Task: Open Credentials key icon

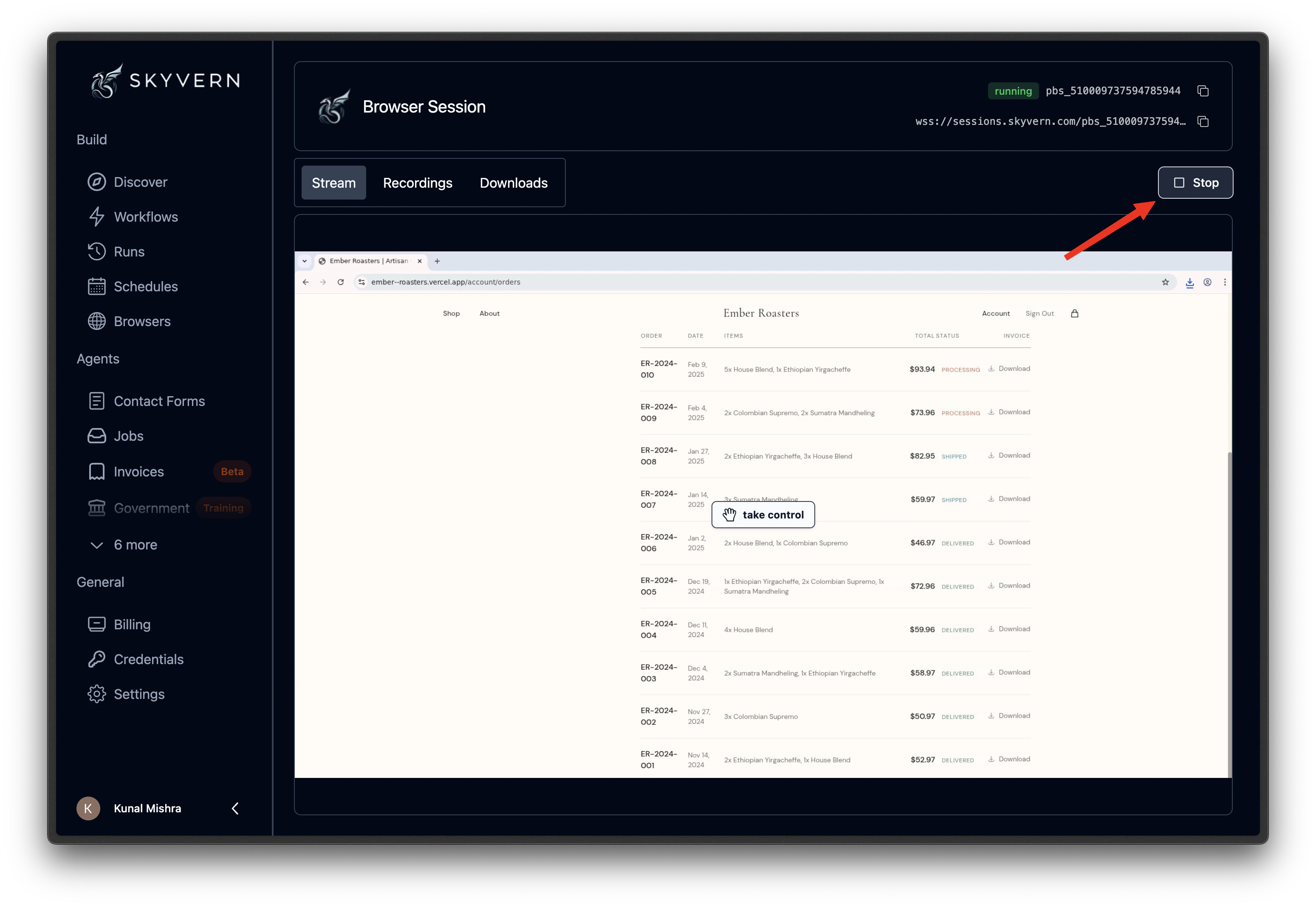Action: pyautogui.click(x=96, y=659)
